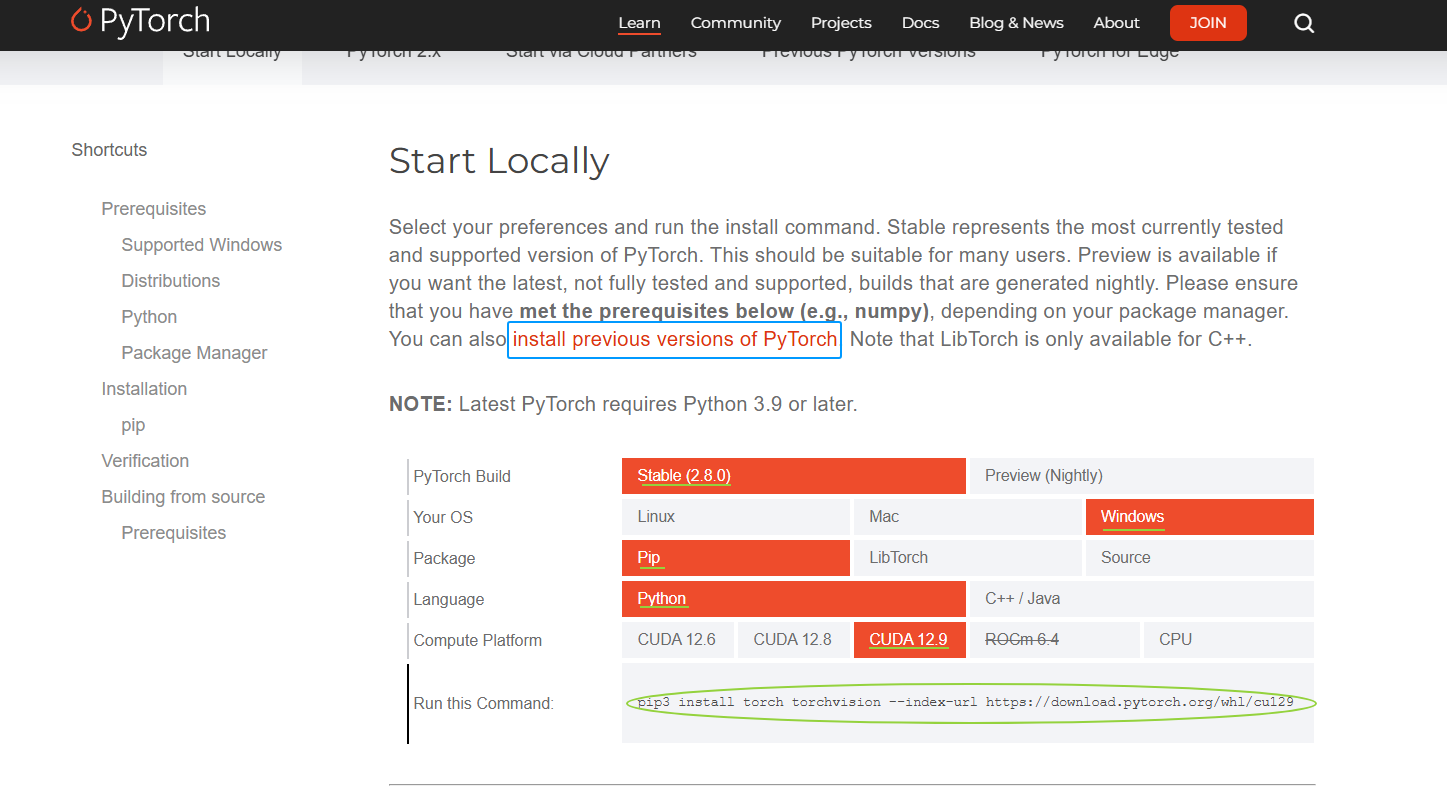Select the Source package option

[x=1200, y=558]
